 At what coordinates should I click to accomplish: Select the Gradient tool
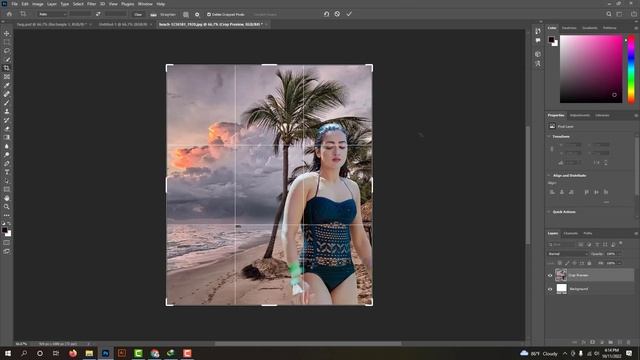tap(7, 138)
